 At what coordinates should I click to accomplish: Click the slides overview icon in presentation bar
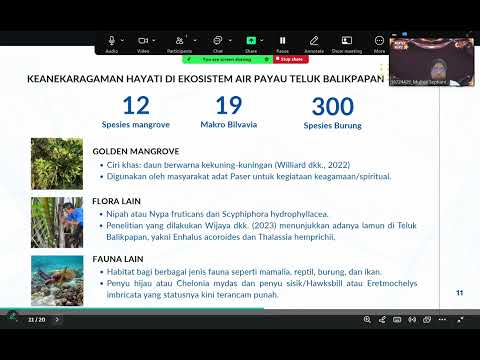tap(427, 319)
